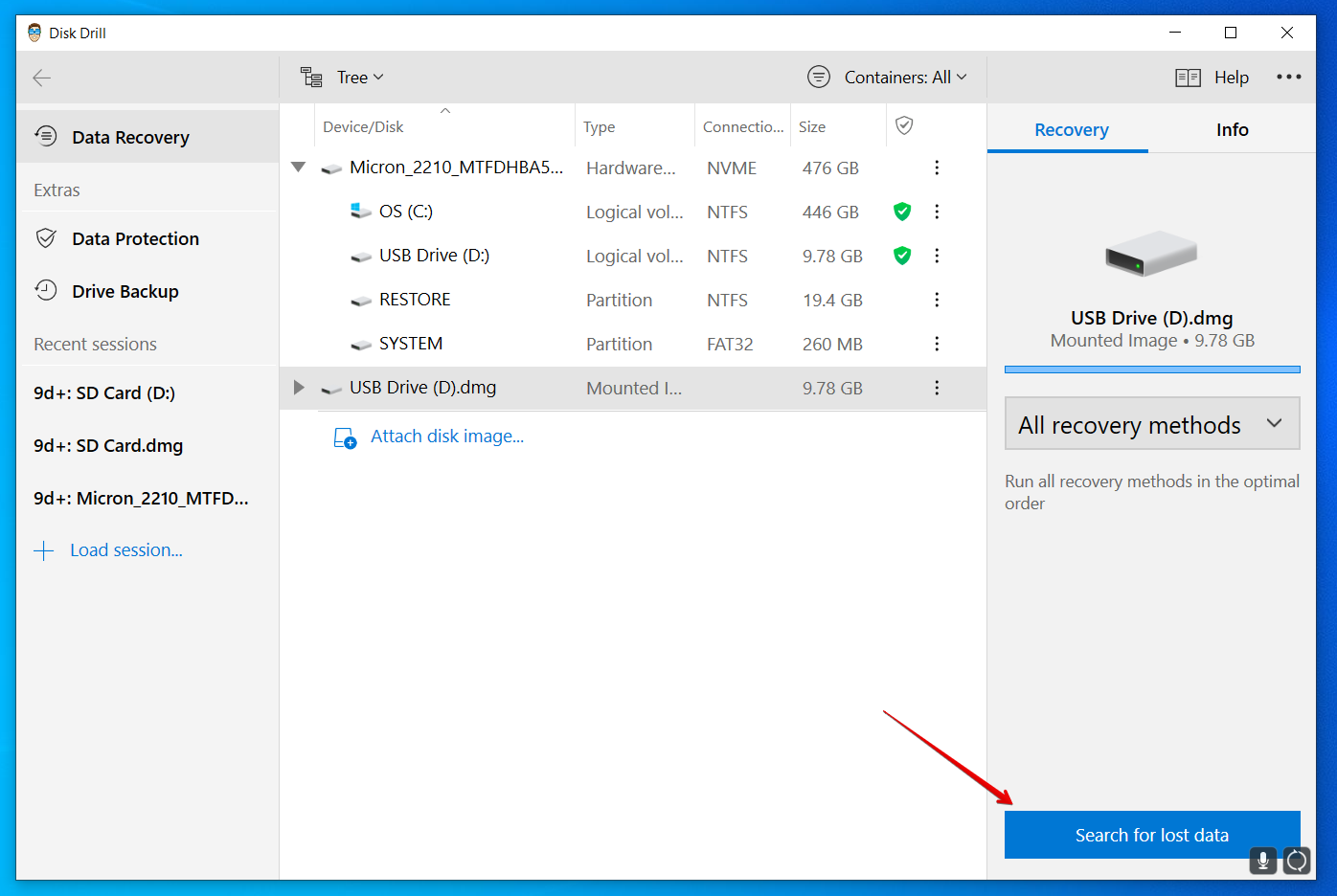Screen dimensions: 1337x896
Task: Select the OS (C:) volume
Action: [x=633, y=212]
